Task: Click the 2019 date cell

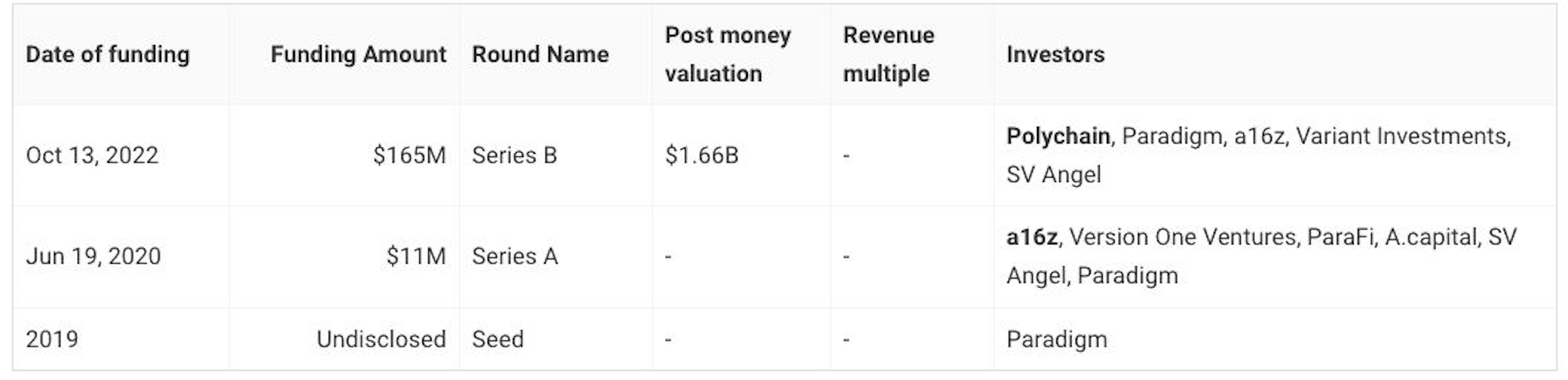Action: (x=52, y=339)
